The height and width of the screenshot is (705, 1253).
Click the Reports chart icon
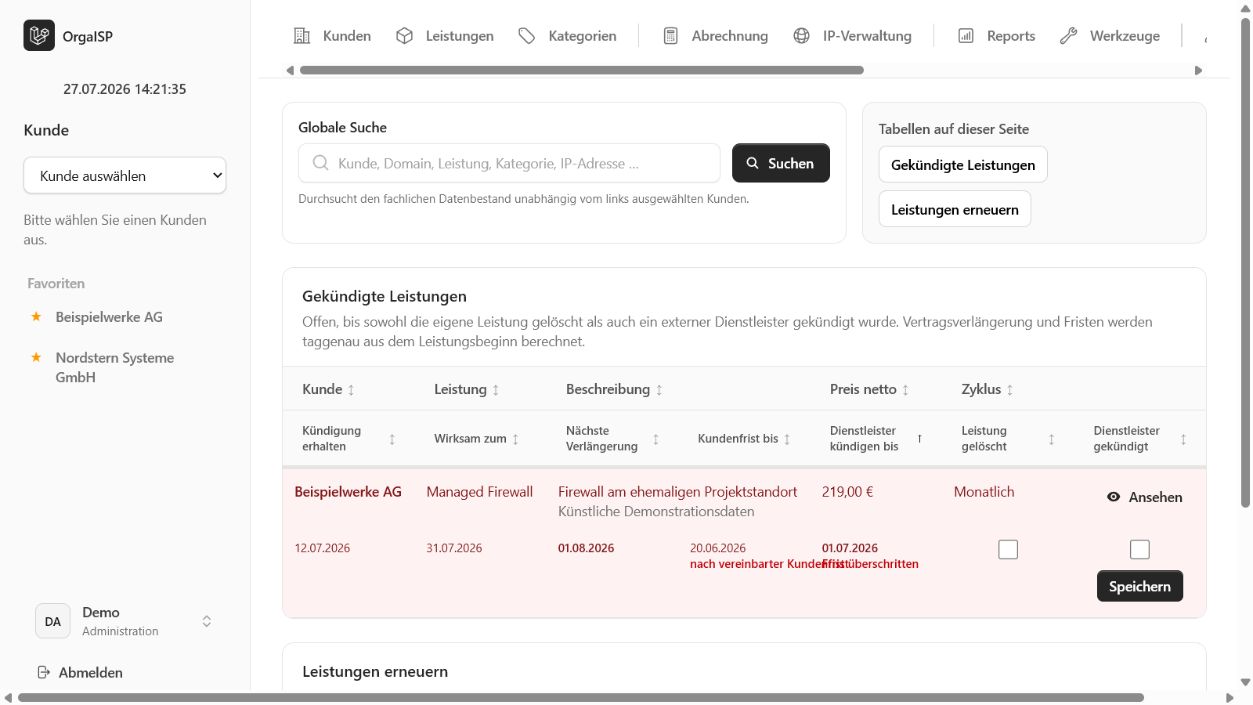pyautogui.click(x=966, y=36)
